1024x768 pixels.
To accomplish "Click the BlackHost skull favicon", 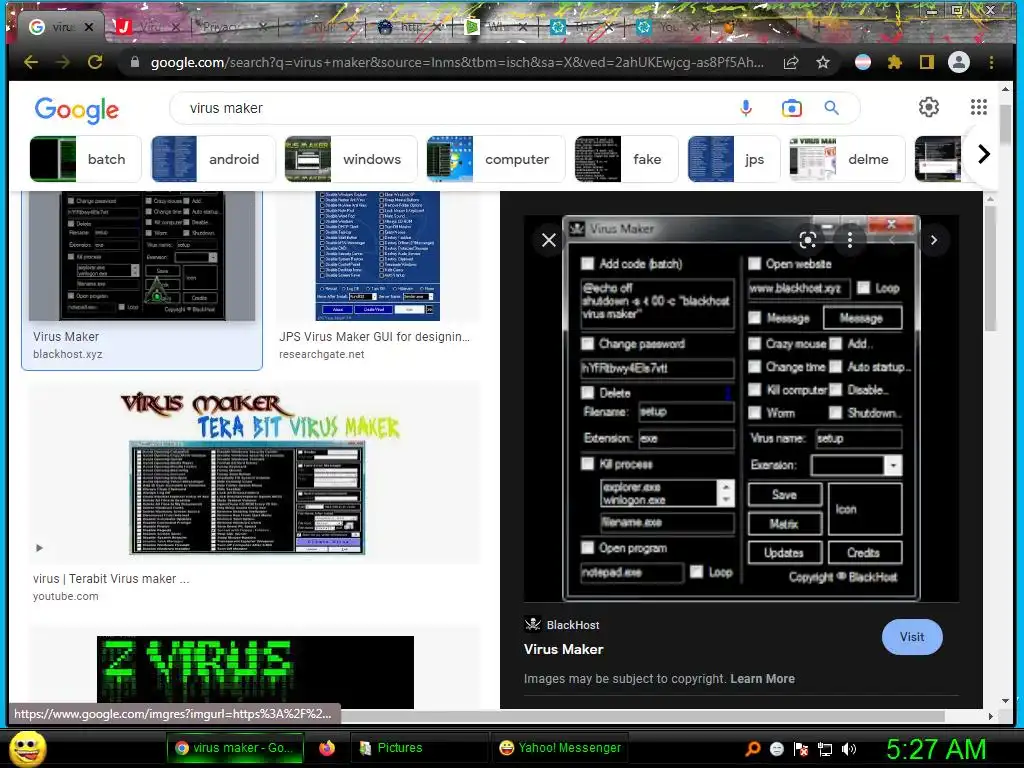I will pos(533,624).
